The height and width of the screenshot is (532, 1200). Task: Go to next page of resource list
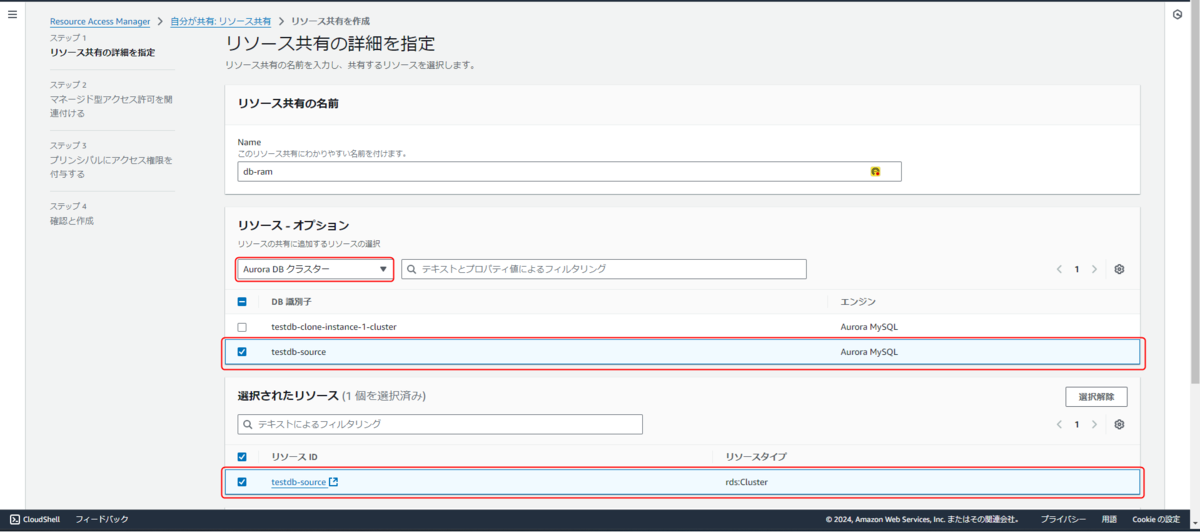pos(1094,269)
